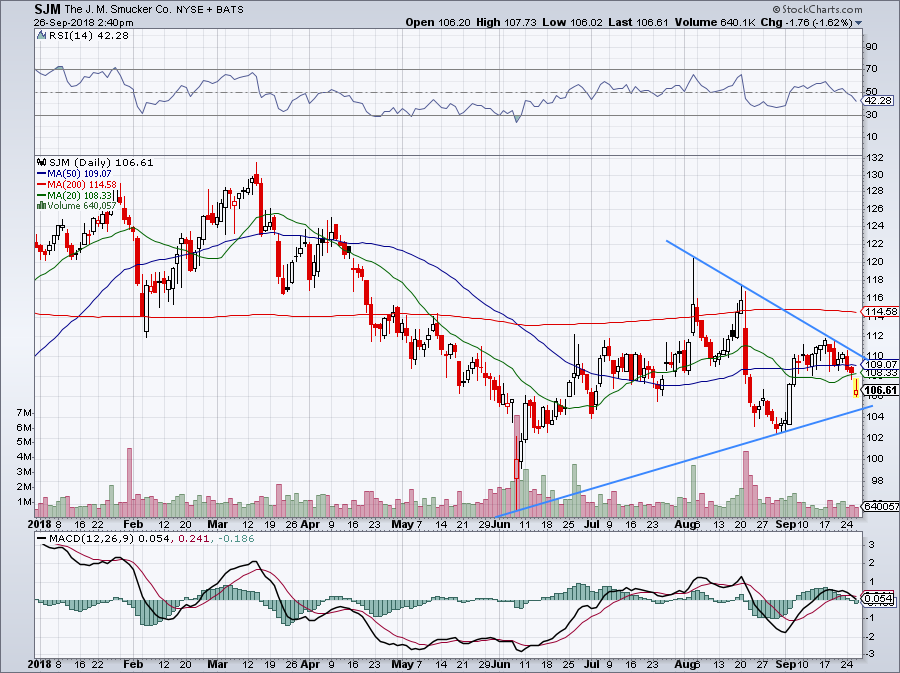Click the Sep label on the MACD panel date axis
This screenshot has height=673, width=900.
pyautogui.click(x=784, y=664)
